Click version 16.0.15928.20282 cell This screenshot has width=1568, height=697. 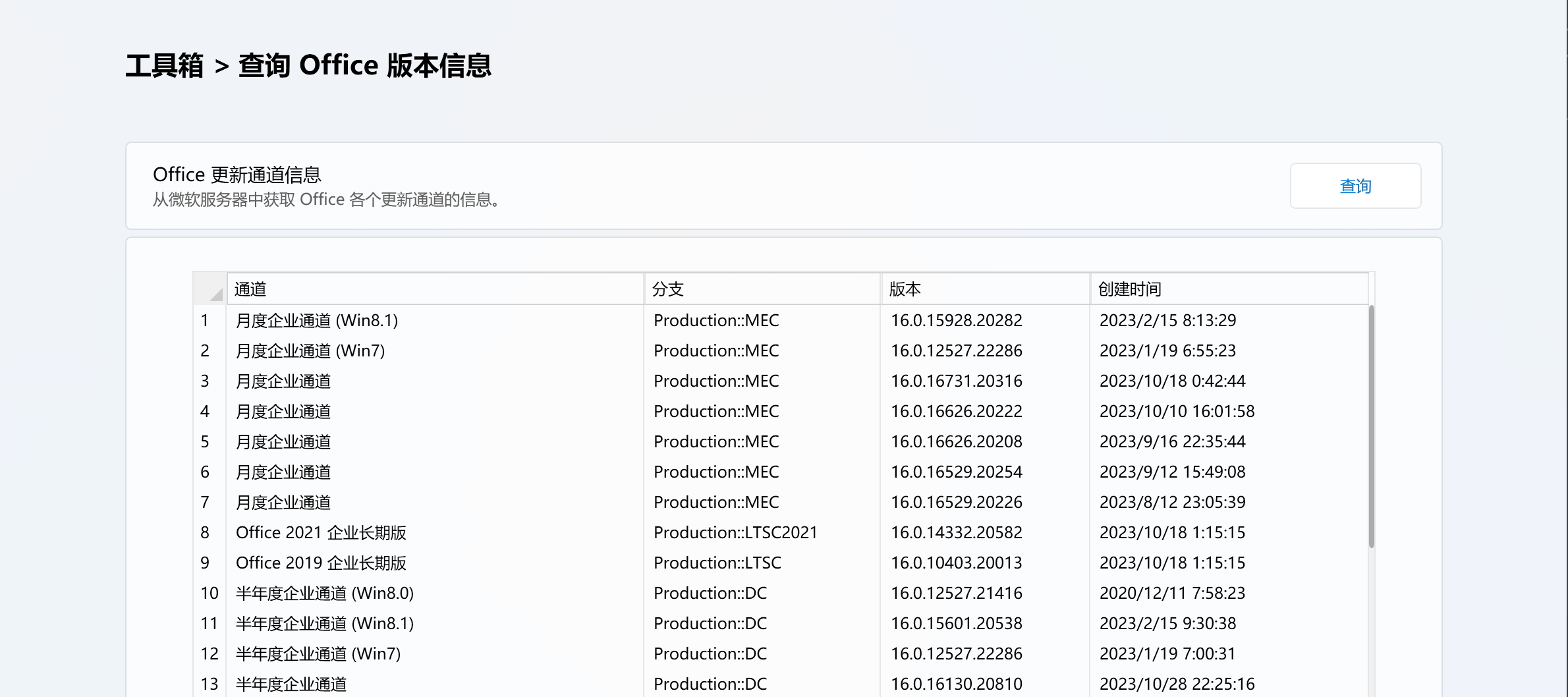pyautogui.click(x=986, y=320)
